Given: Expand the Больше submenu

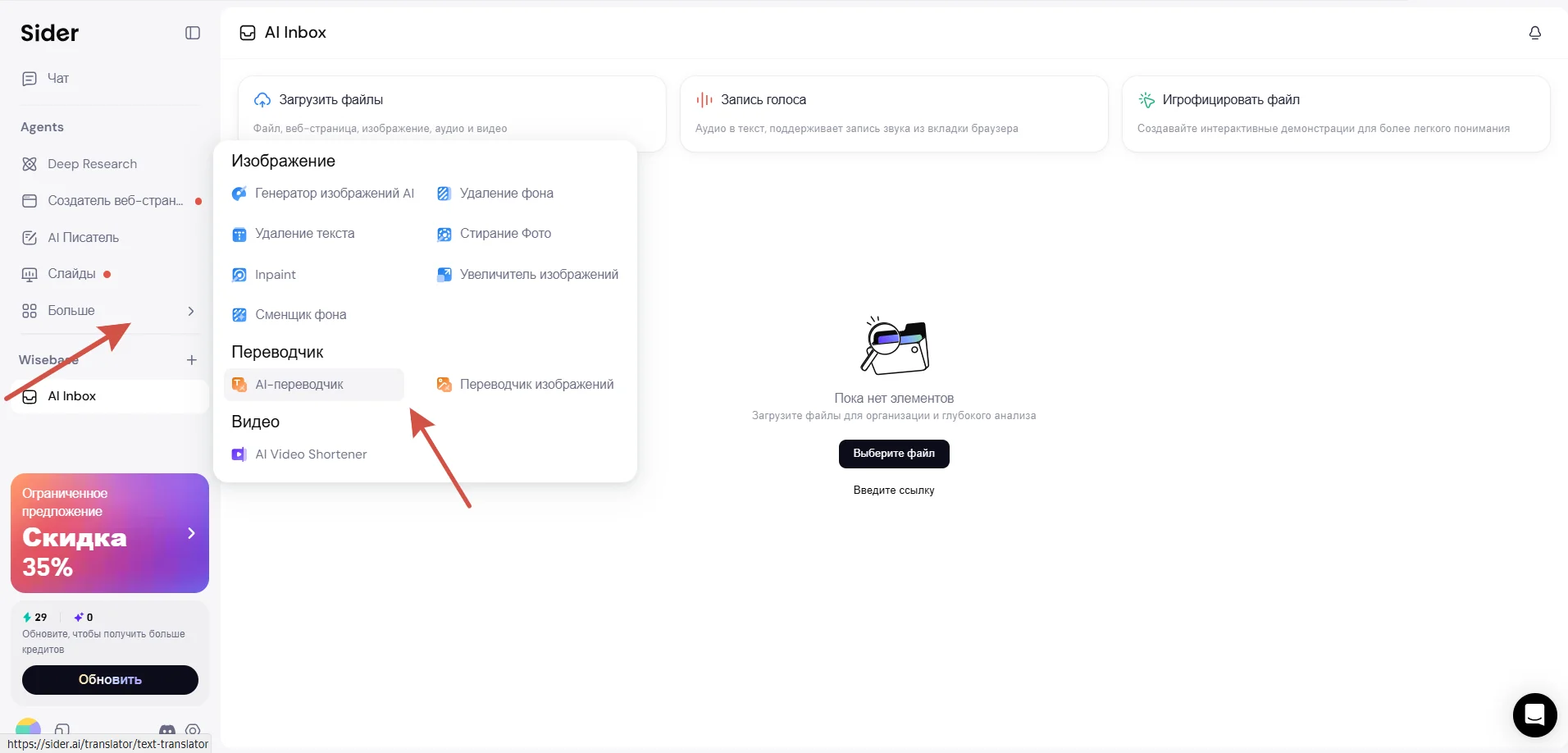Looking at the screenshot, I should (x=110, y=311).
